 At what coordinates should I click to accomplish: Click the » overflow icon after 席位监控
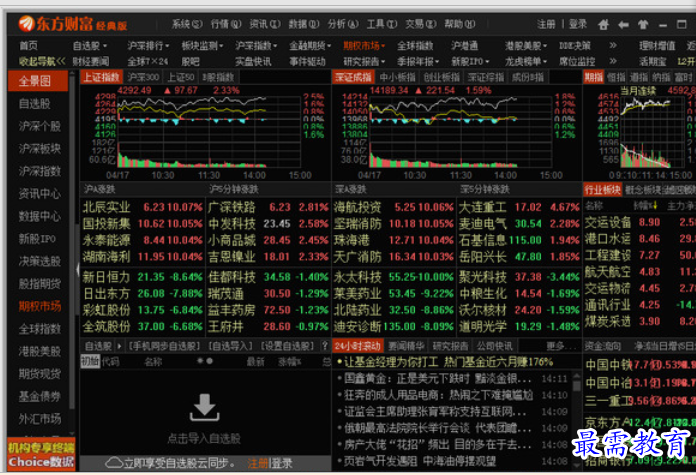613,61
